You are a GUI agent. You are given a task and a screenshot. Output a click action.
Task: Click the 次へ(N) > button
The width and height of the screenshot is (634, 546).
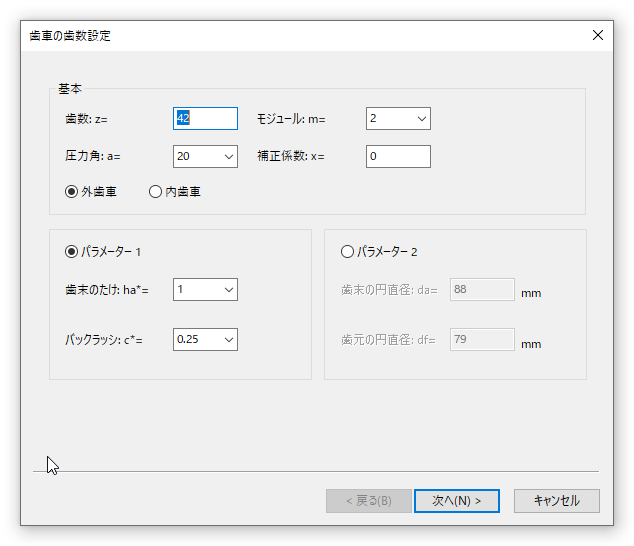click(x=457, y=501)
